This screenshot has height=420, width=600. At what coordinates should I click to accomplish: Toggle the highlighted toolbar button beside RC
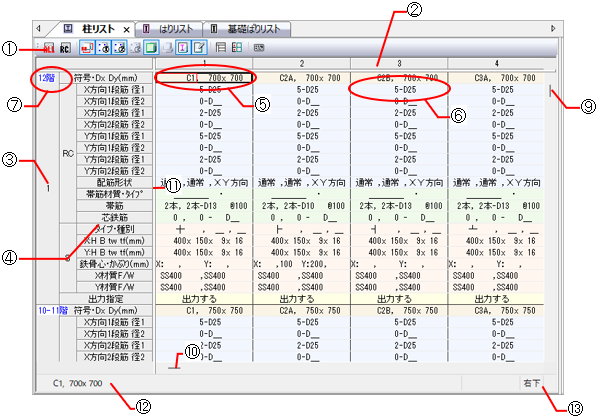[x=87, y=48]
